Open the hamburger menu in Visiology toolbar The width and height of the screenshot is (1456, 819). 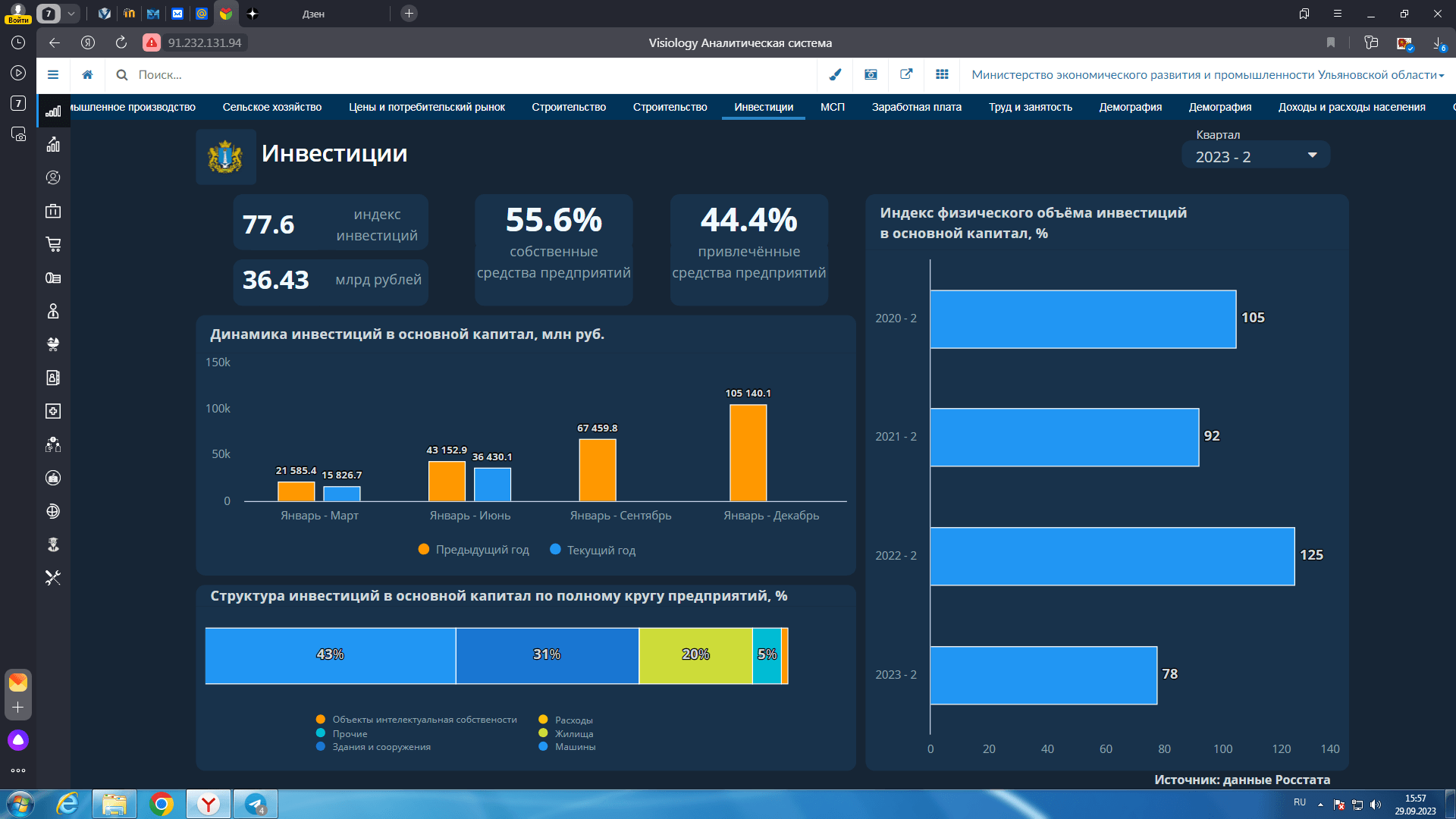pyautogui.click(x=53, y=74)
